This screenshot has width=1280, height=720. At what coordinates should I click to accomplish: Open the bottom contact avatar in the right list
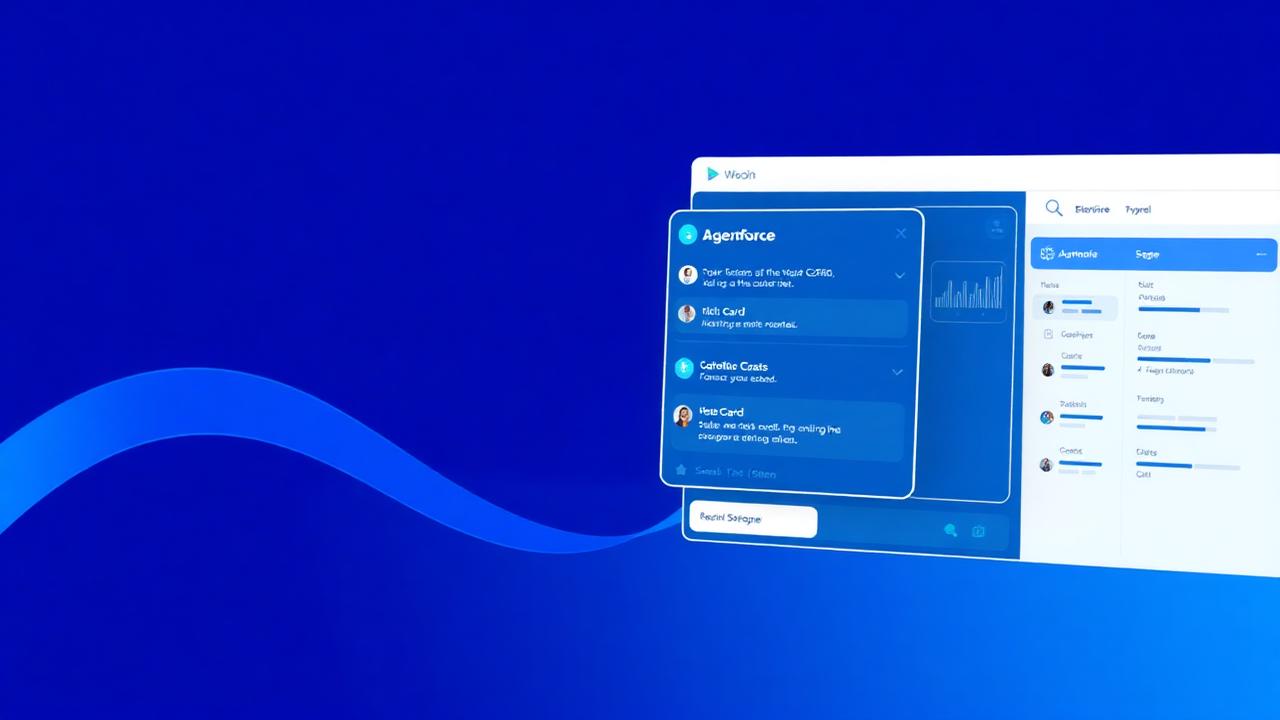(1045, 465)
